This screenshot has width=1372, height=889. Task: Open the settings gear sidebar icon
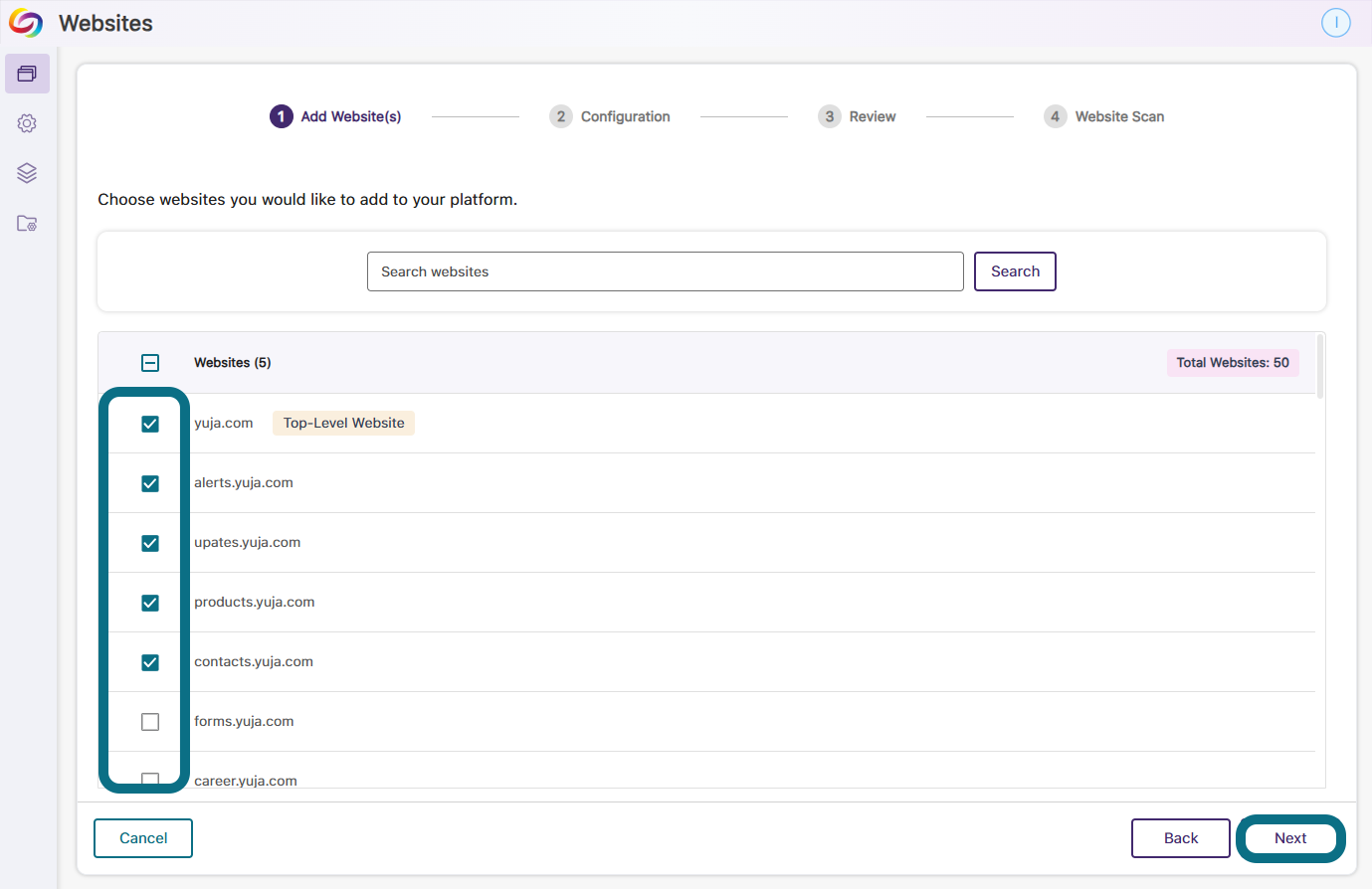pos(27,123)
